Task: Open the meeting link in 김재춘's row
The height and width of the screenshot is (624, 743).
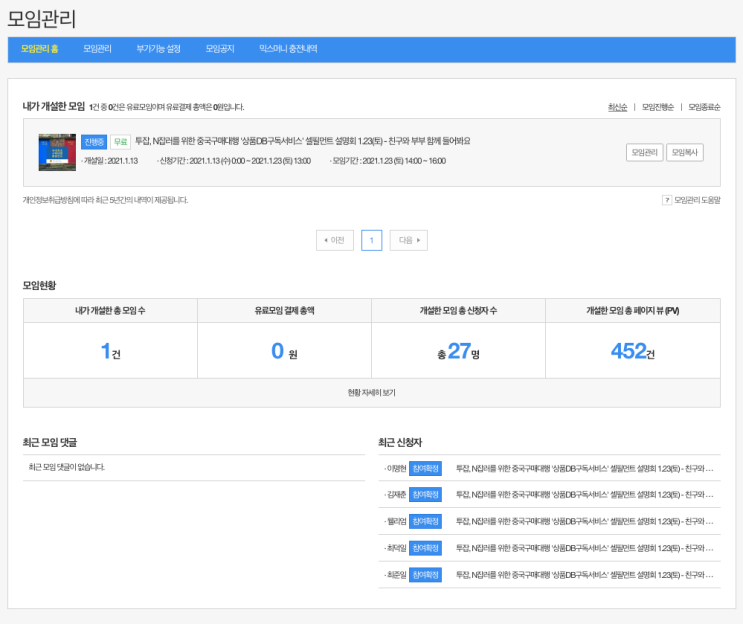Action: tap(585, 495)
